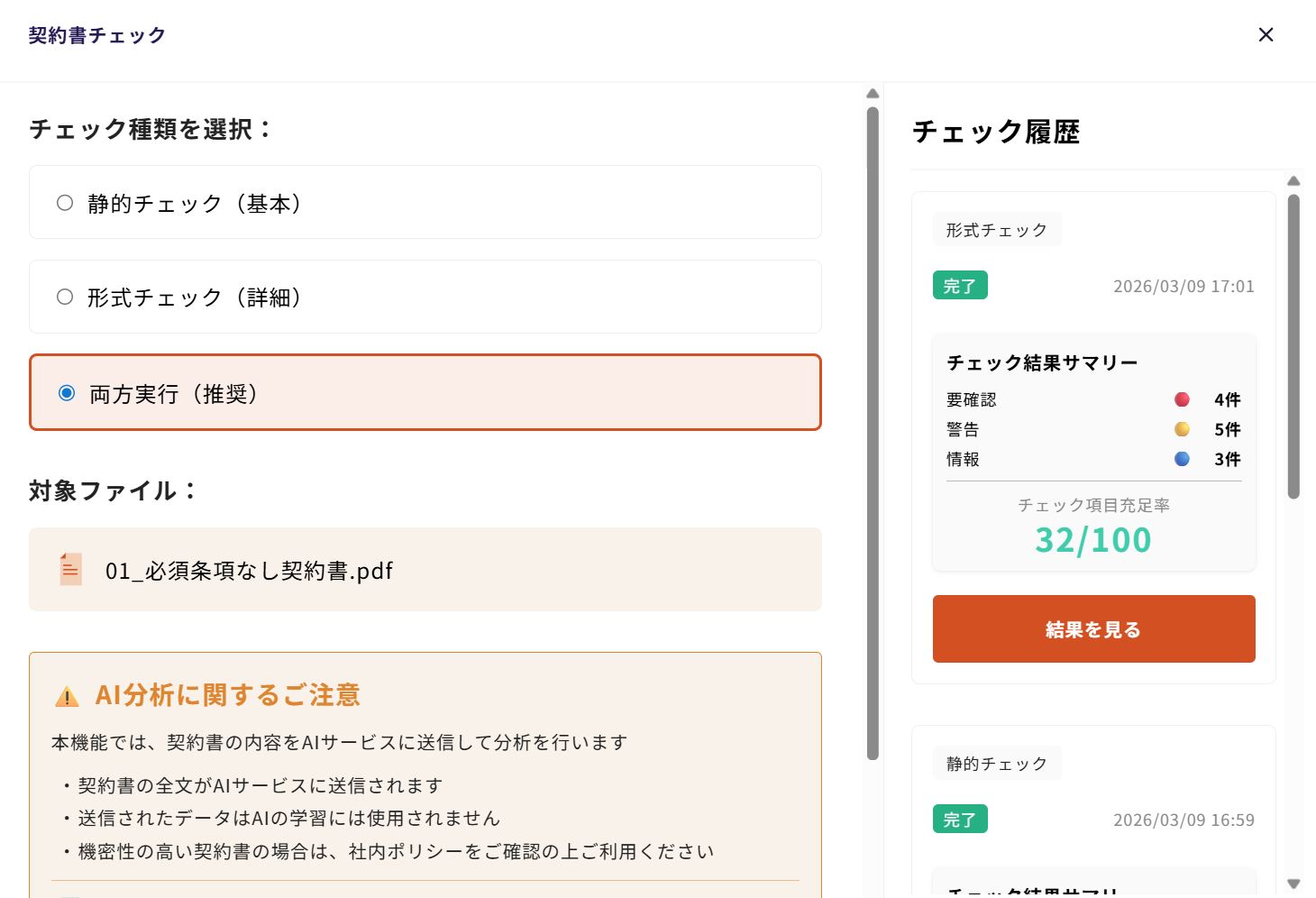Image resolution: width=1316 pixels, height=898 pixels.
Task: Click history panel scrollbar down arrow
Action: point(1293,884)
